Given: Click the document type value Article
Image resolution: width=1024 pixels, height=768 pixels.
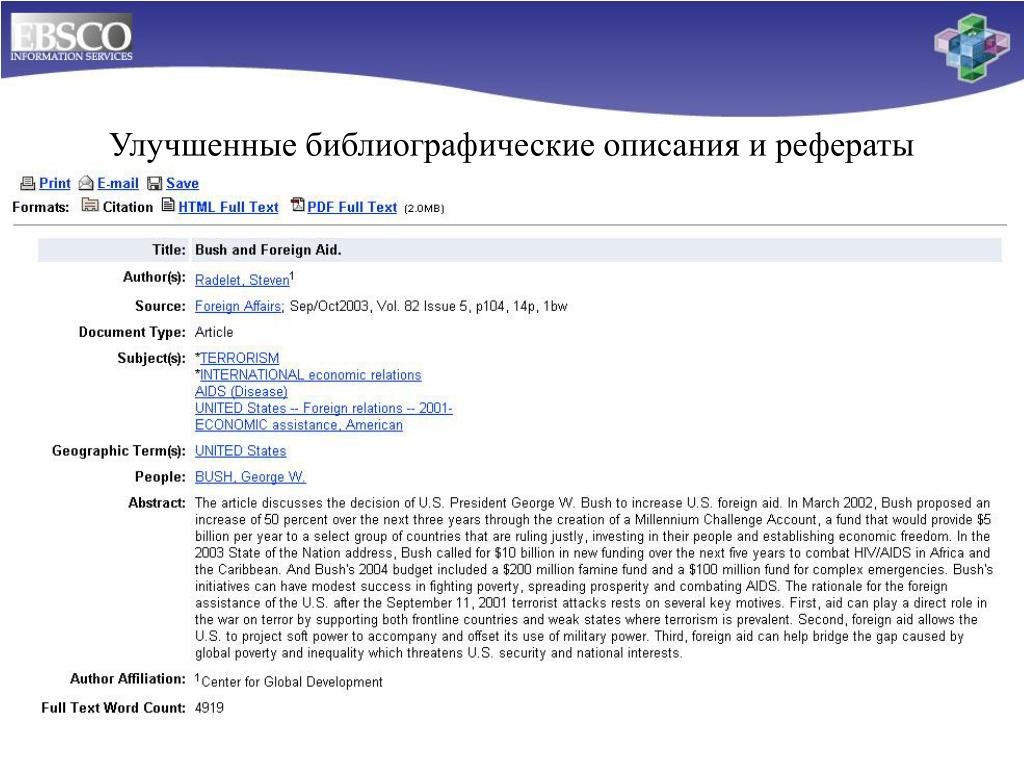Looking at the screenshot, I should coord(214,332).
